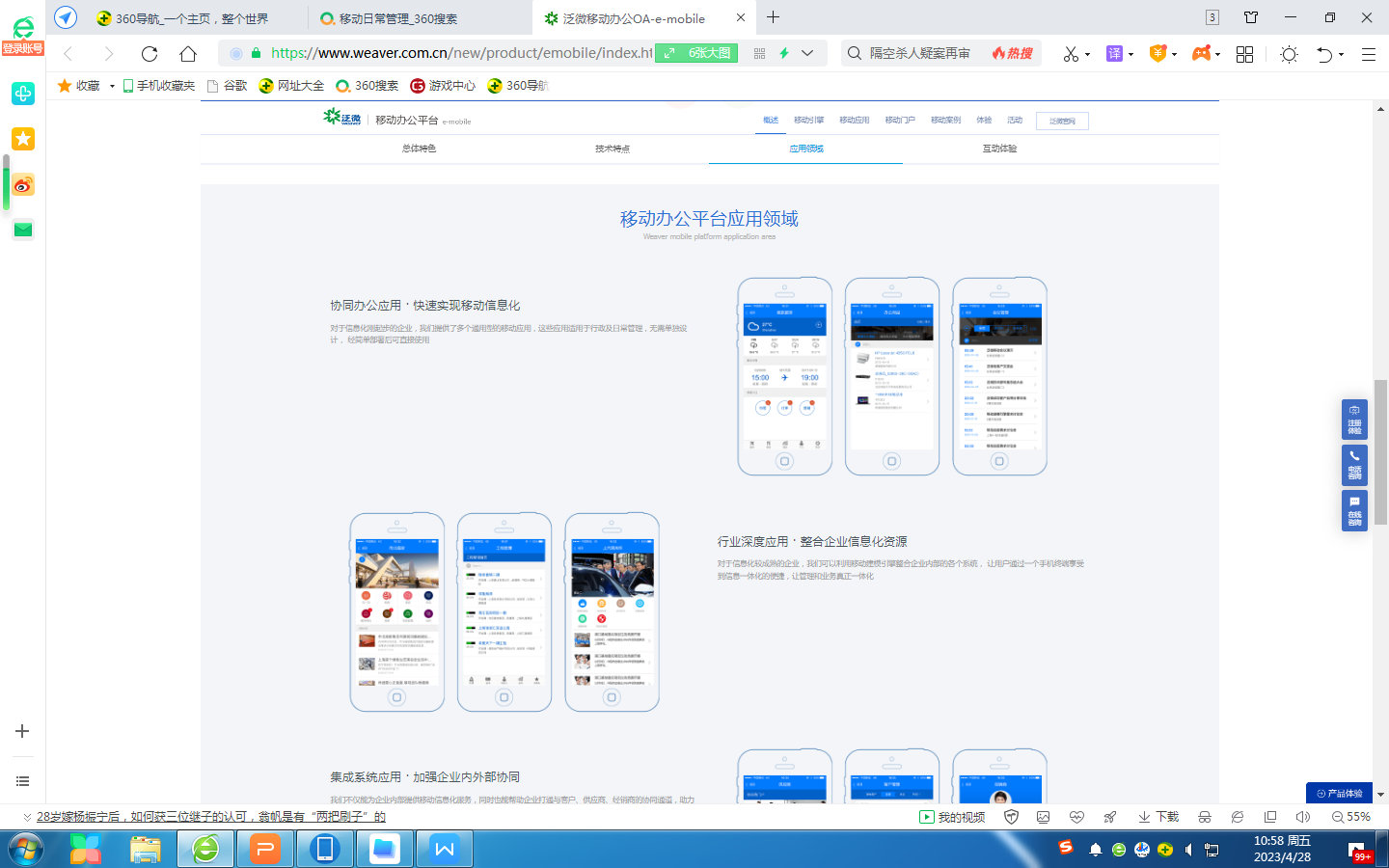Click the browser back arrow
Screen dimensions: 1389x868
(x=68, y=54)
